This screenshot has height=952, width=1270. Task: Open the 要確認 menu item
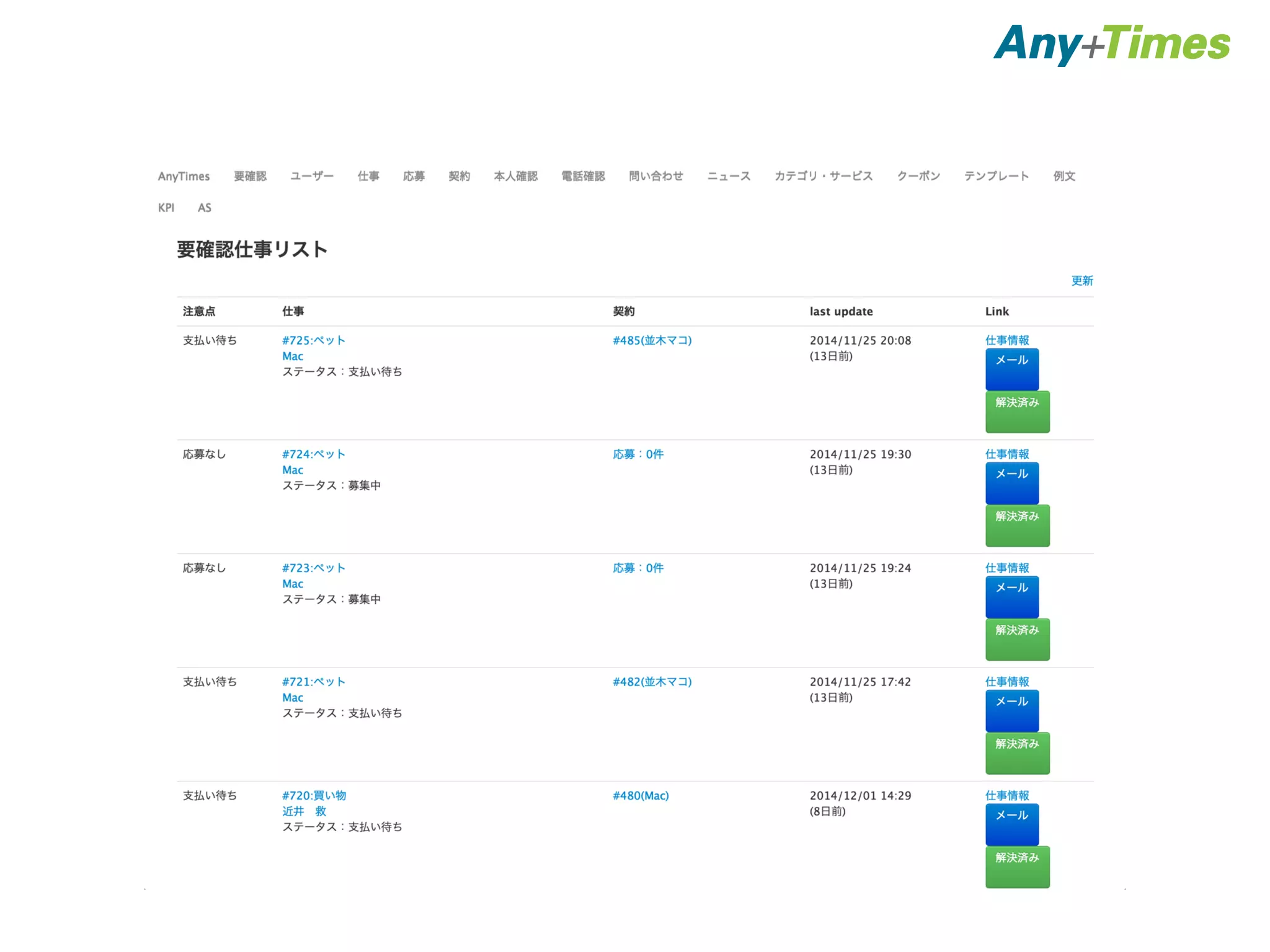coord(250,176)
